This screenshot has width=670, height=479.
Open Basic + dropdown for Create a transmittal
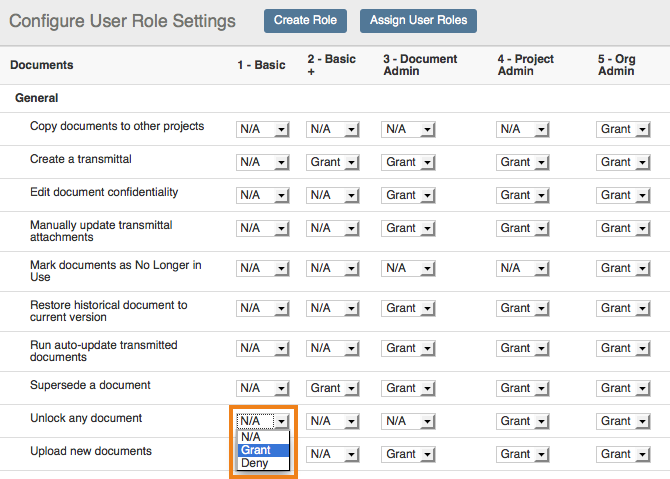click(x=332, y=162)
